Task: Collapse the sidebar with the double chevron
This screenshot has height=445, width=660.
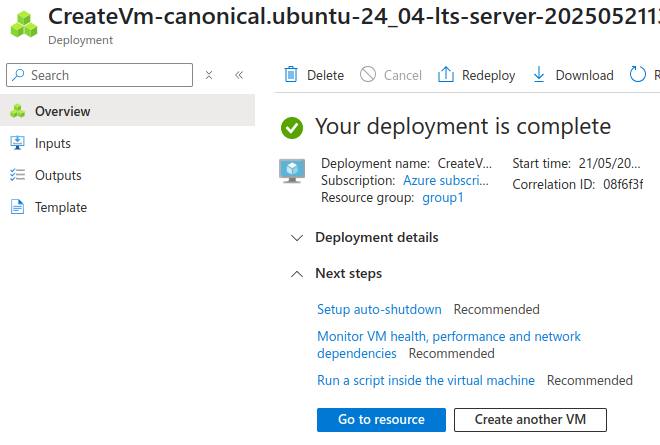Action: pyautogui.click(x=239, y=75)
